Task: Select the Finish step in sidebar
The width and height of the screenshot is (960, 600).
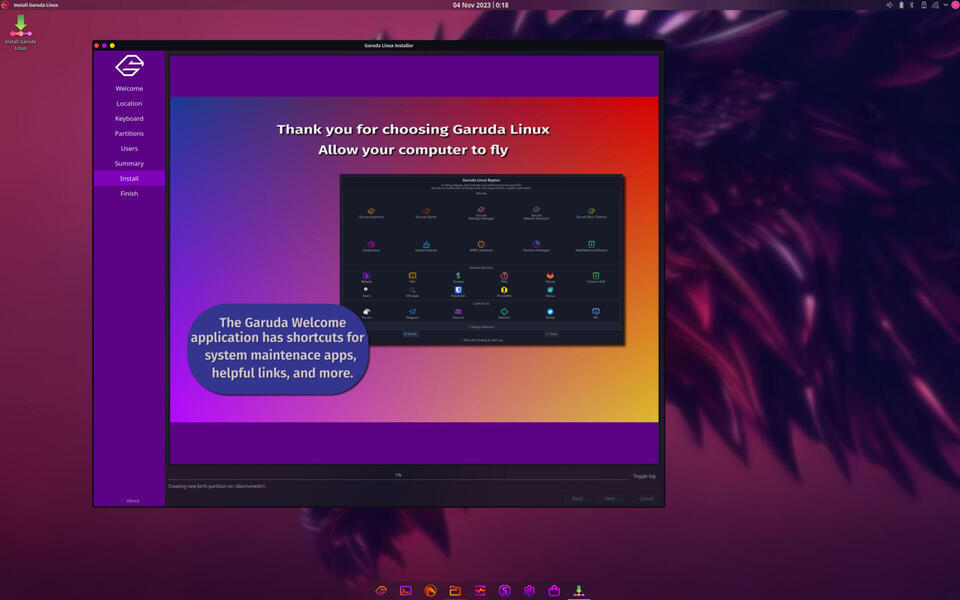Action: point(129,193)
